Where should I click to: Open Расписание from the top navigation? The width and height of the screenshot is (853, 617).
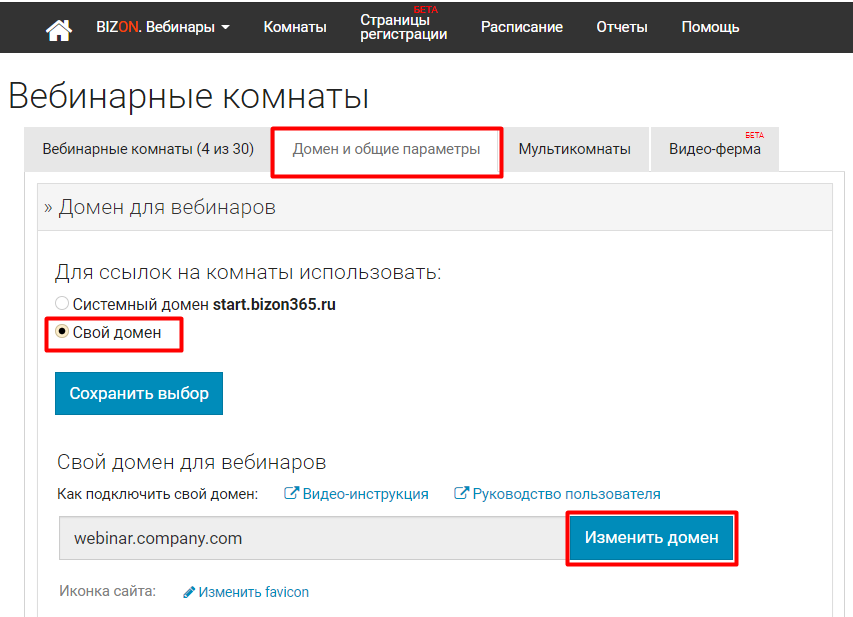point(521,27)
